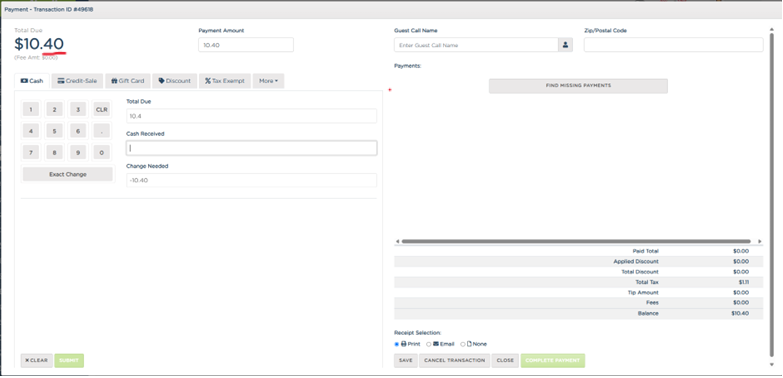The height and width of the screenshot is (378, 783).
Task: Tap keypad digit 0
Action: tap(102, 153)
